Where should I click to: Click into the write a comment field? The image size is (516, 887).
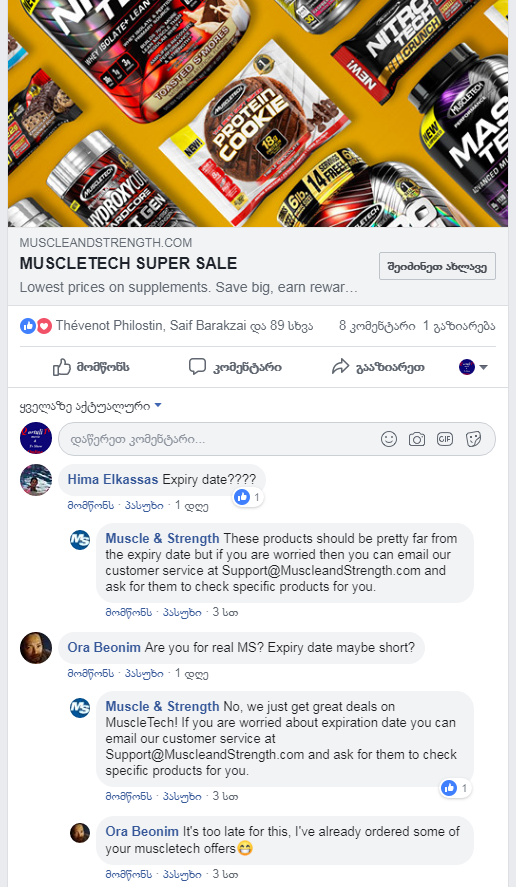point(277,439)
